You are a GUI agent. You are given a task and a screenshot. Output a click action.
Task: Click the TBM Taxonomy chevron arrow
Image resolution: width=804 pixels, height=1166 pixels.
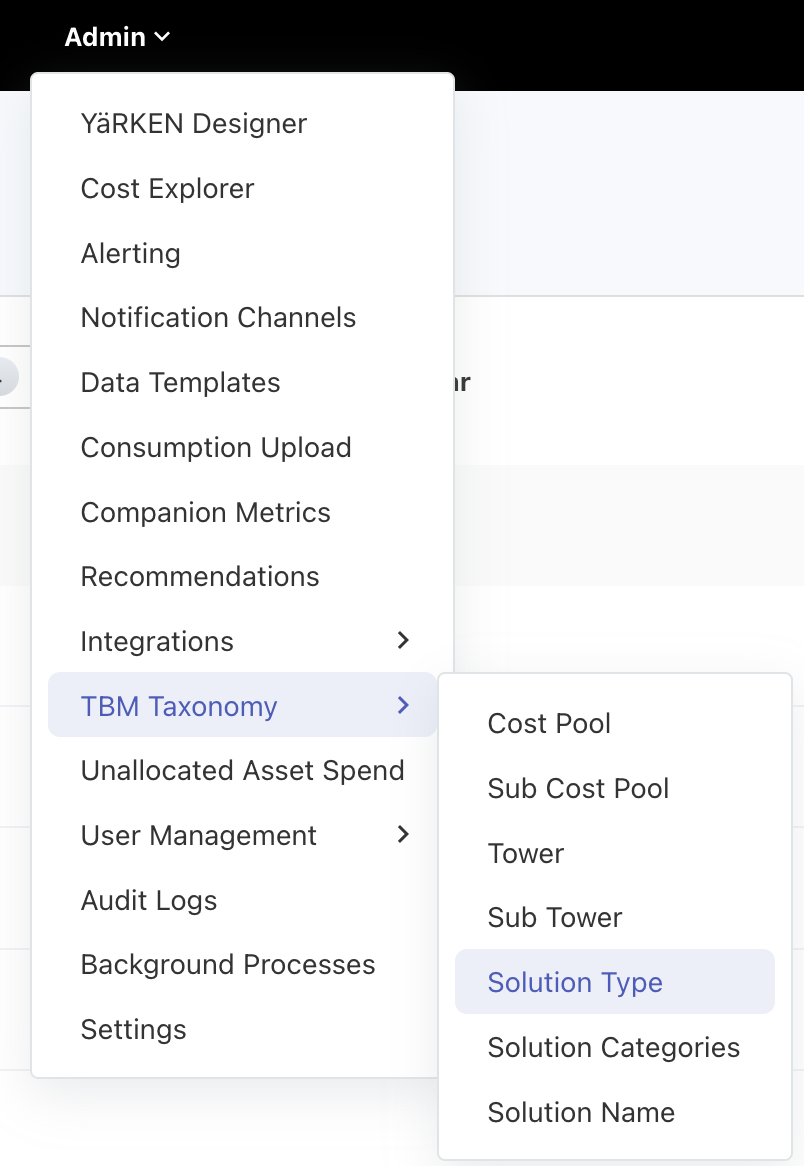point(403,706)
